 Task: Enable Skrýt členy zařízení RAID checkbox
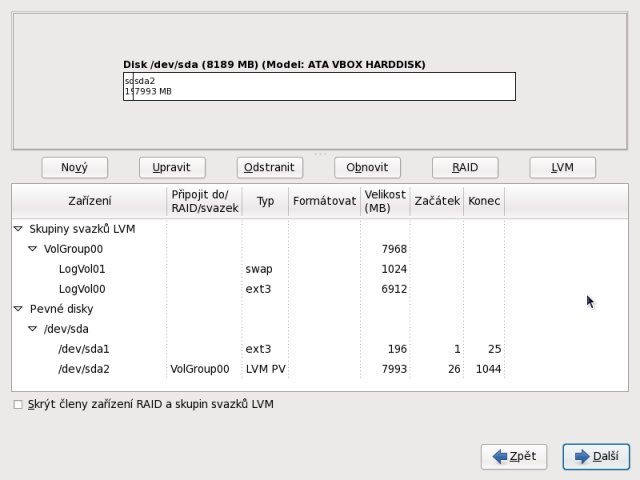[x=17, y=405]
